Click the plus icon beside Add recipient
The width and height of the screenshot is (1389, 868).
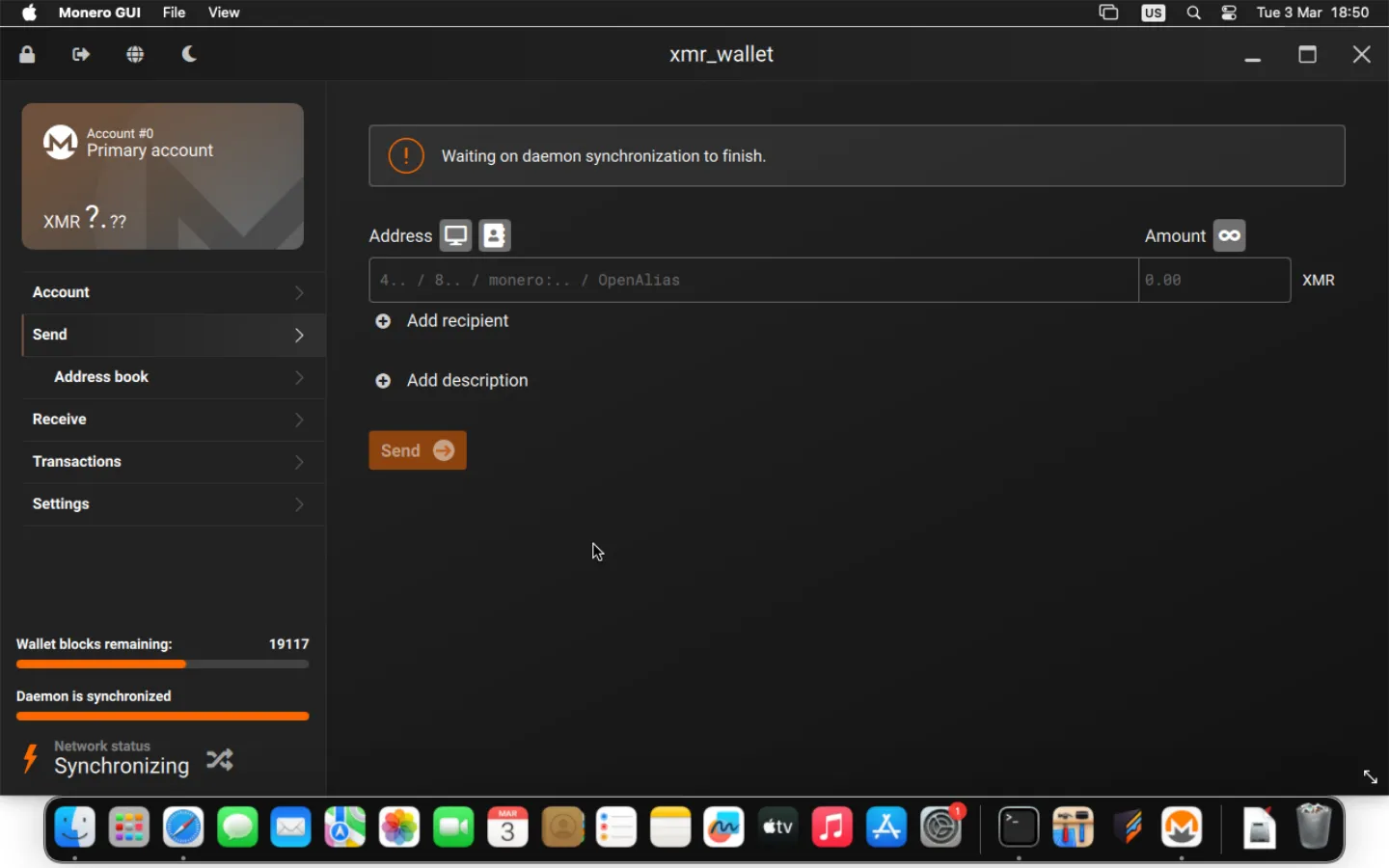[383, 321]
